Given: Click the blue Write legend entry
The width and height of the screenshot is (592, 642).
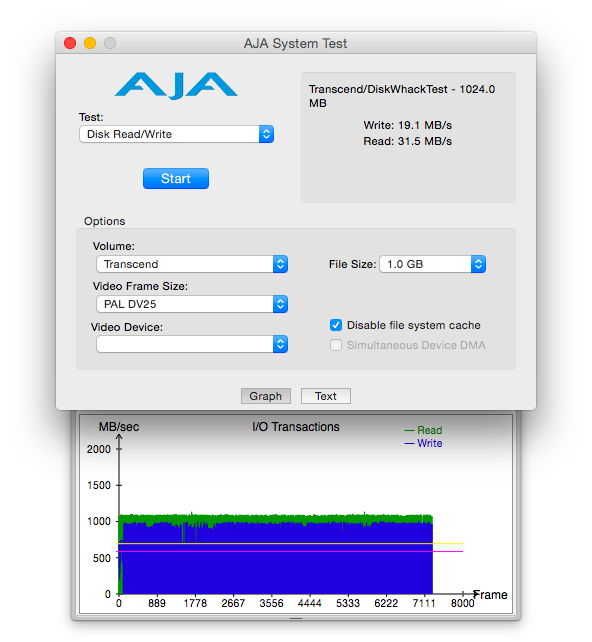Looking at the screenshot, I should pyautogui.click(x=423, y=443).
